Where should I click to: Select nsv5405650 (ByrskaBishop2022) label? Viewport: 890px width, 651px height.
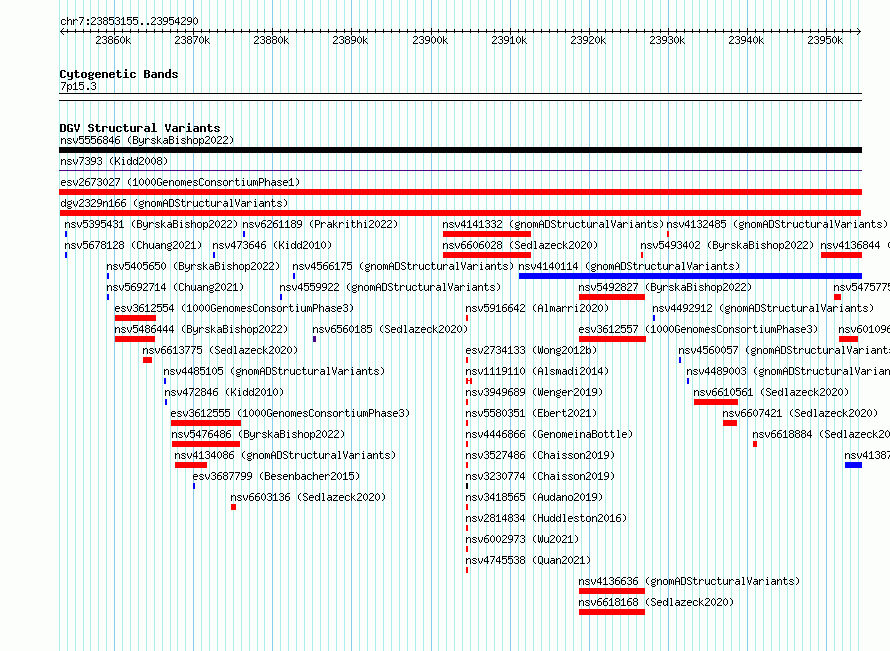(193, 266)
